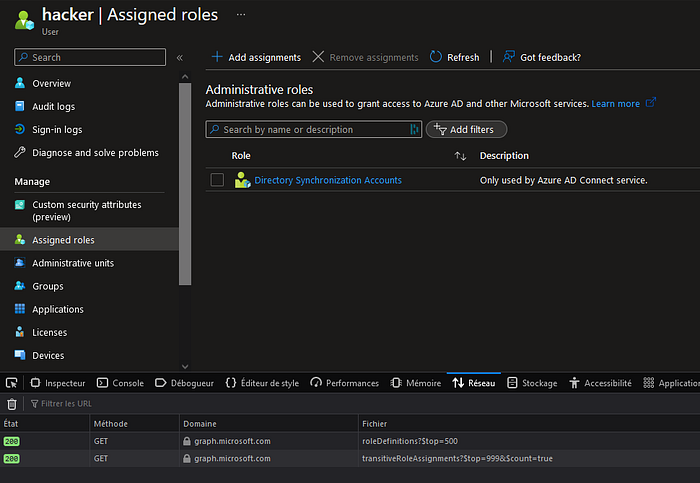Check the Directory Synchronization Accounts checkbox
700x483 pixels.
point(217,180)
